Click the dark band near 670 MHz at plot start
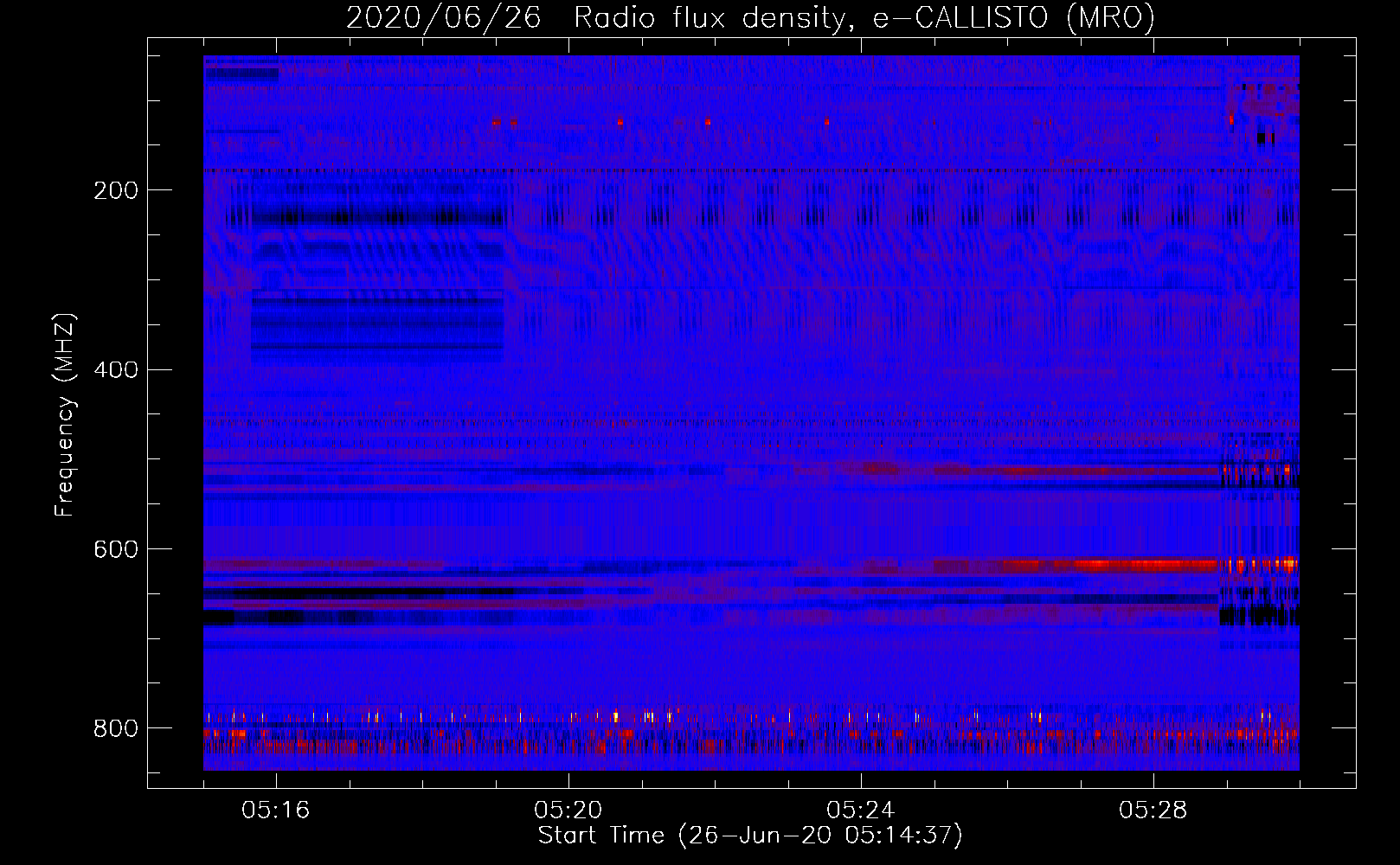Viewport: 1400px width, 865px height. [219, 618]
